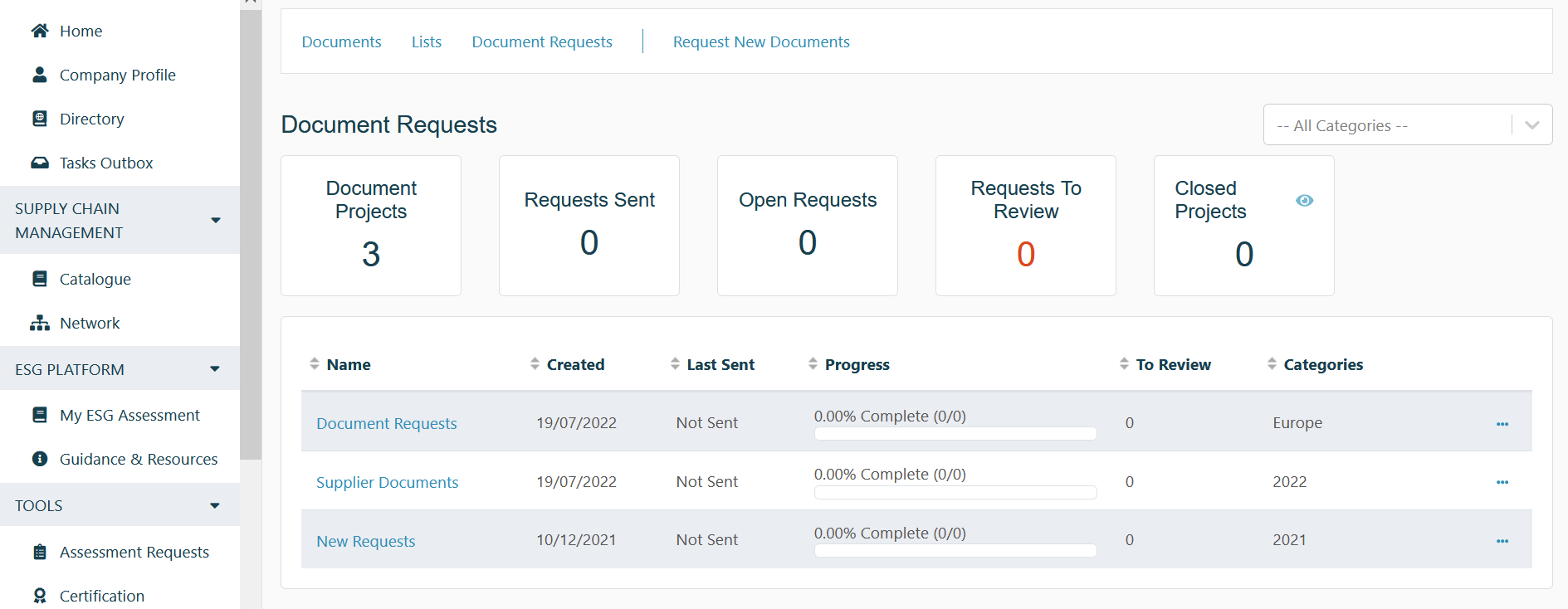
Task: Click the Home house icon
Action: click(x=39, y=31)
